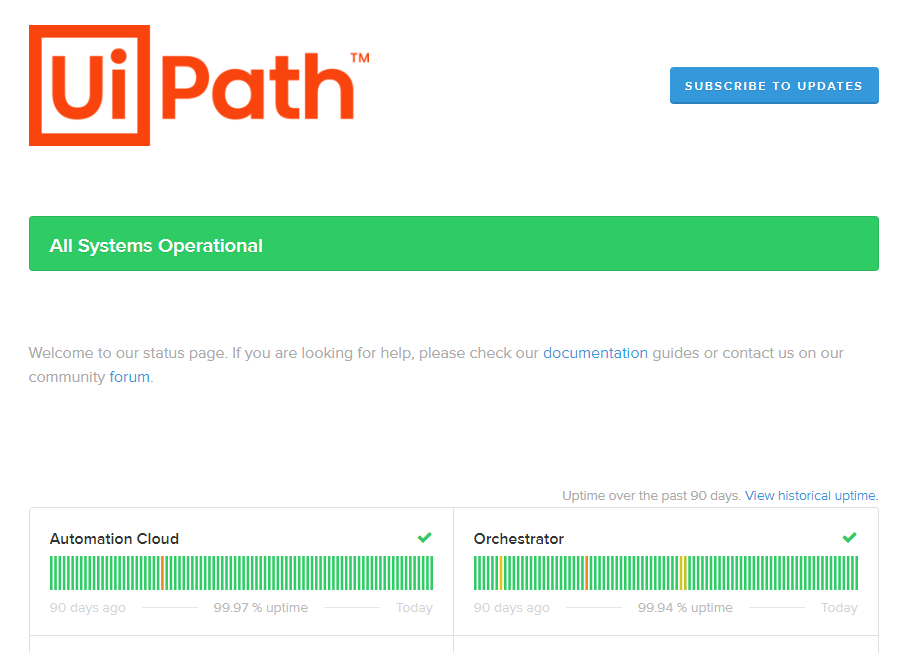Click the All Systems Operational banner
The height and width of the screenshot is (653, 905).
(x=453, y=243)
